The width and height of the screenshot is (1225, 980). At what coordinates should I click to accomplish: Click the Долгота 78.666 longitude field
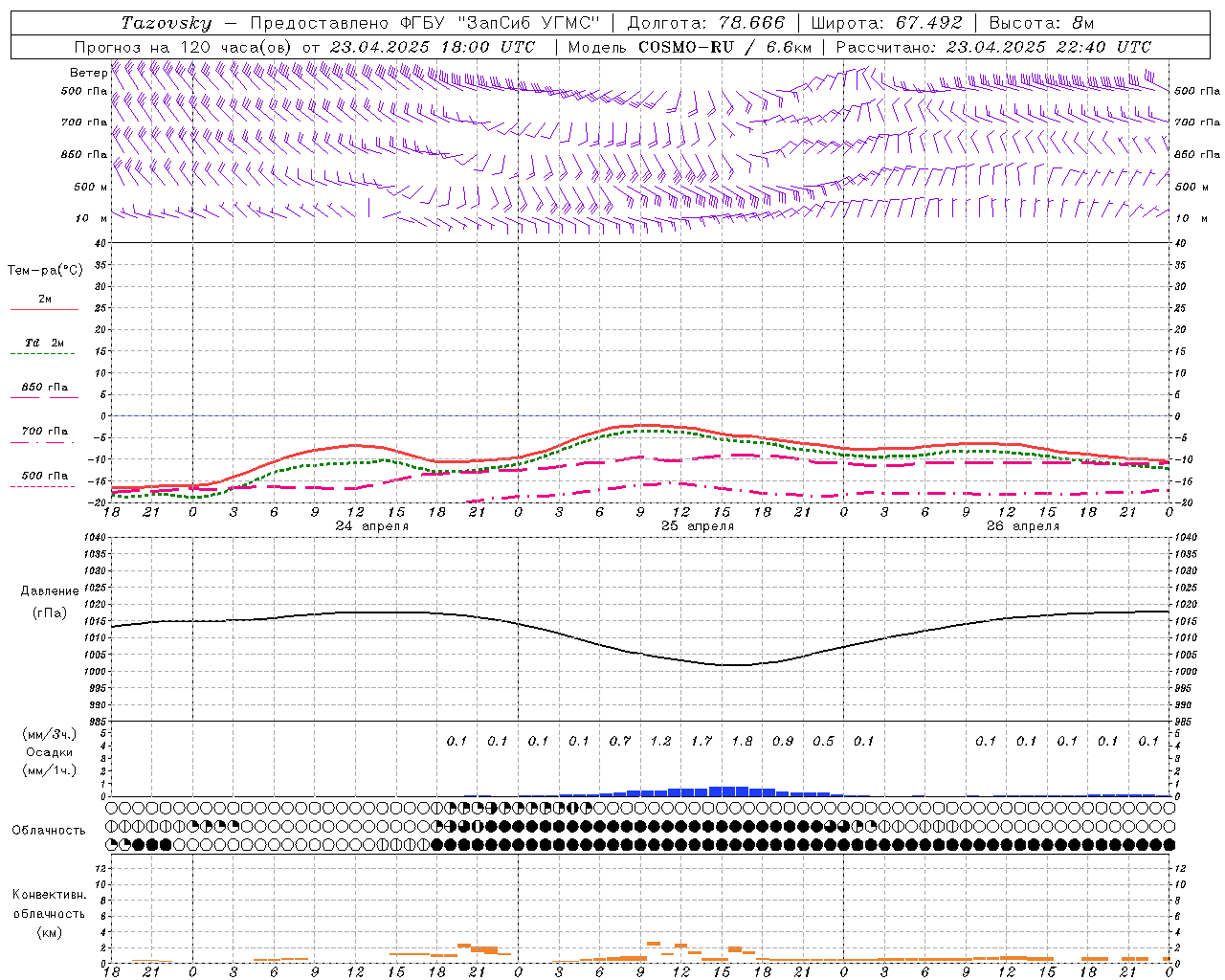pos(705,23)
